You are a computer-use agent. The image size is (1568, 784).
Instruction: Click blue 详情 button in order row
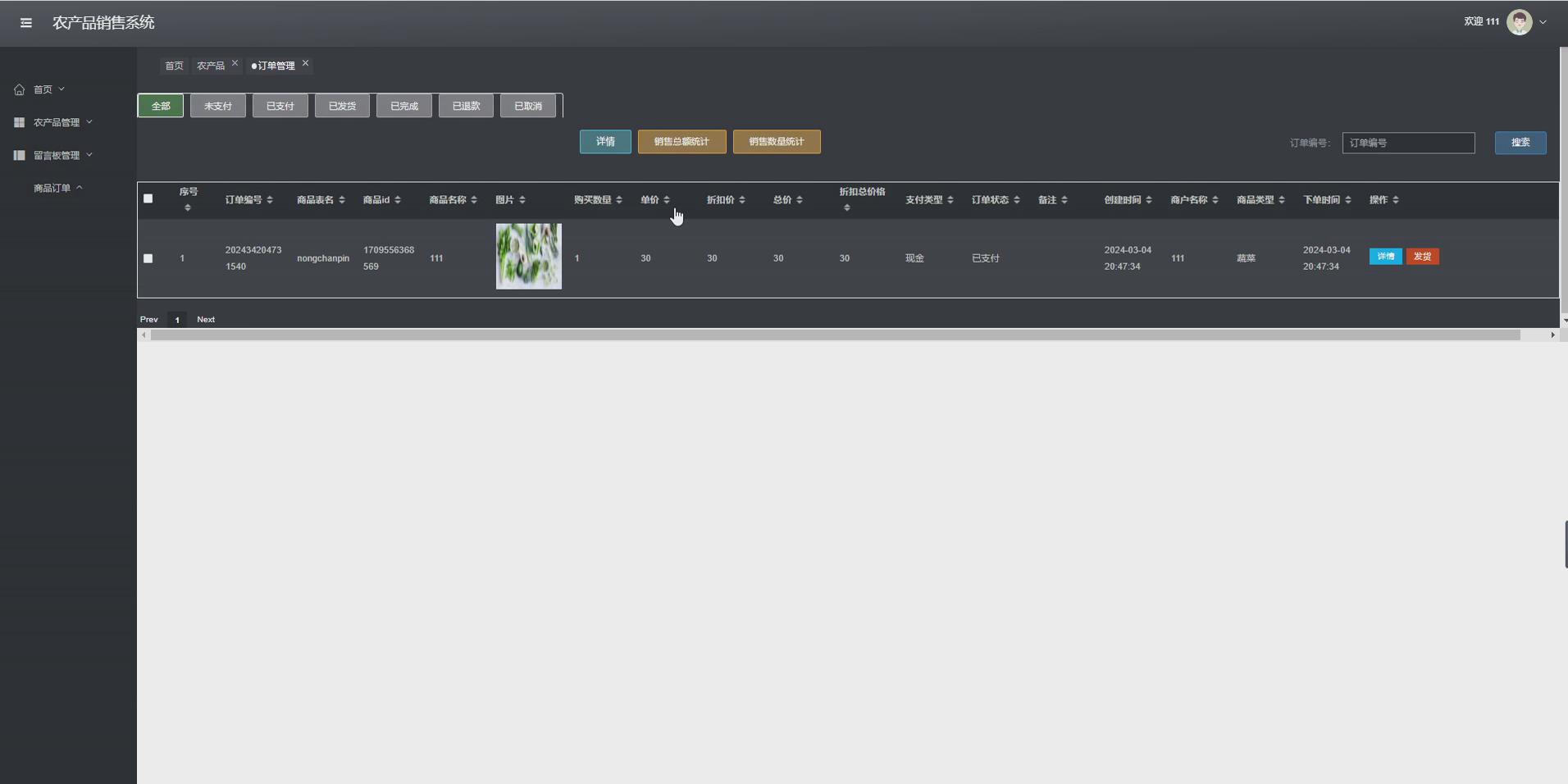[1386, 257]
